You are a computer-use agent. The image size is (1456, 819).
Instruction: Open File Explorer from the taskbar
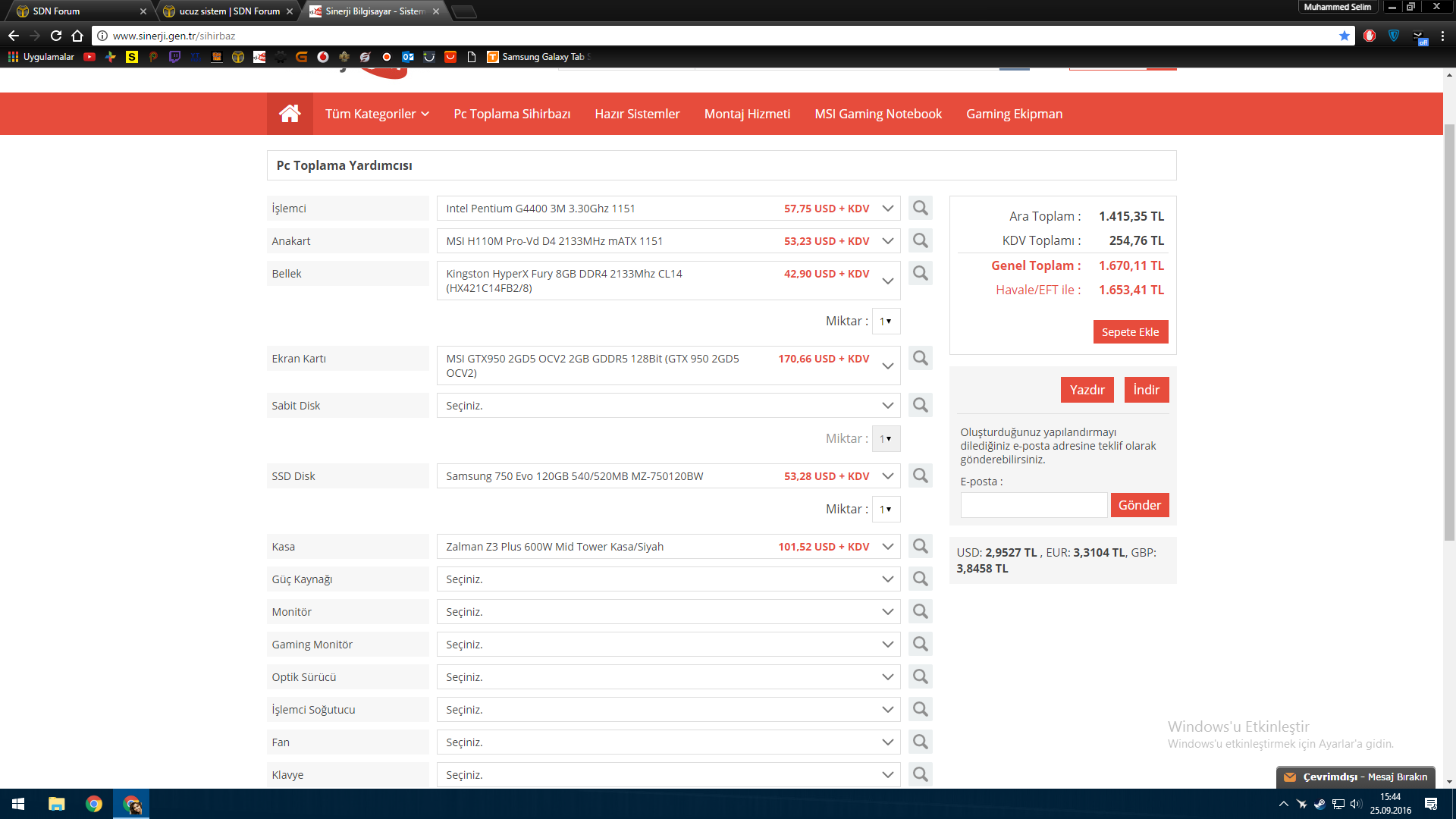click(57, 804)
